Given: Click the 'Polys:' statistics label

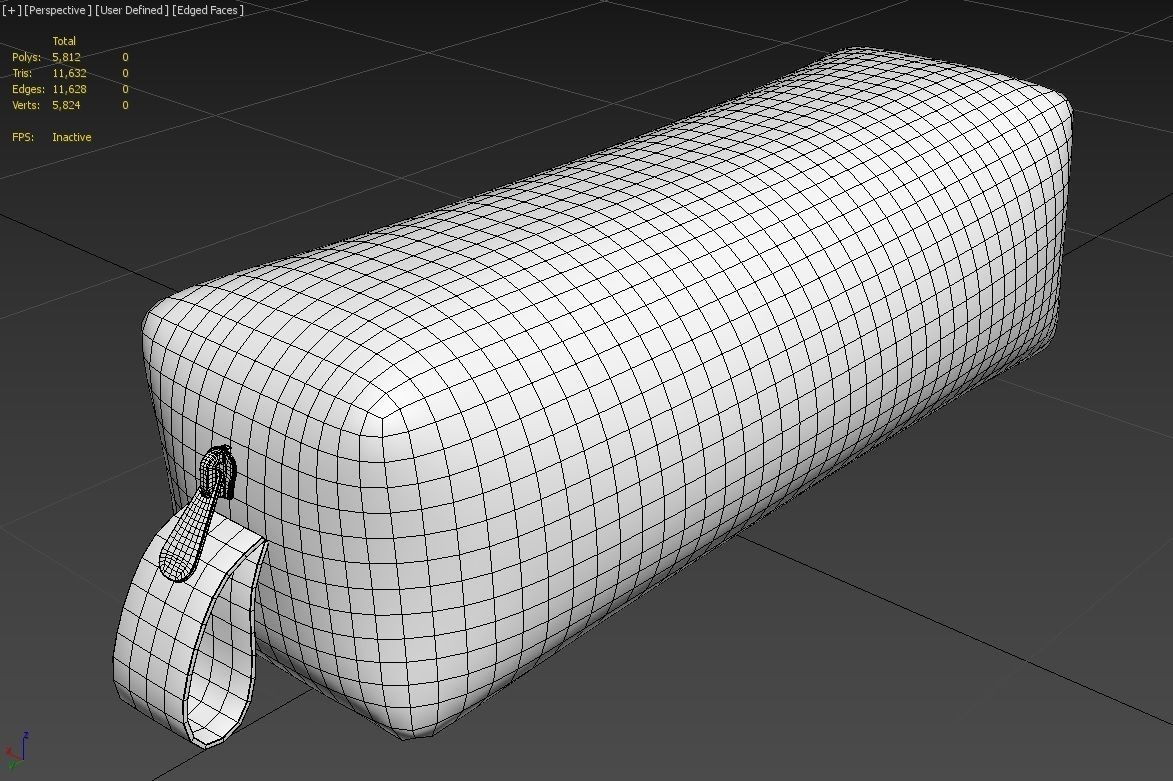Looking at the screenshot, I should click(x=26, y=57).
